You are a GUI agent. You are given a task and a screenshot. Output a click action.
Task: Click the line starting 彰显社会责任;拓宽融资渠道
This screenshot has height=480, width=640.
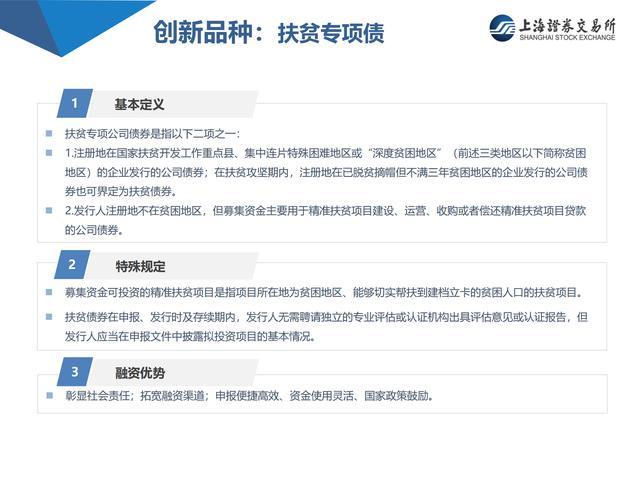point(249,396)
